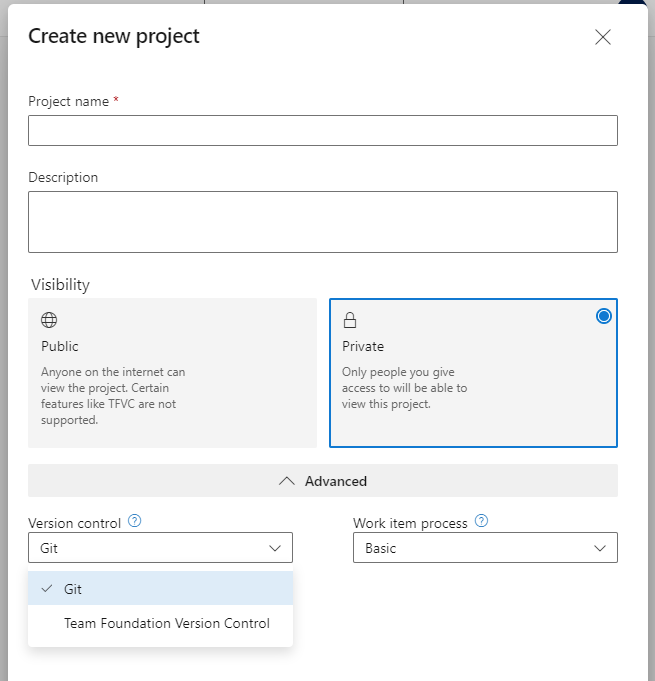Image resolution: width=655 pixels, height=681 pixels.
Task: Select the Private visibility radio button
Action: pyautogui.click(x=603, y=316)
